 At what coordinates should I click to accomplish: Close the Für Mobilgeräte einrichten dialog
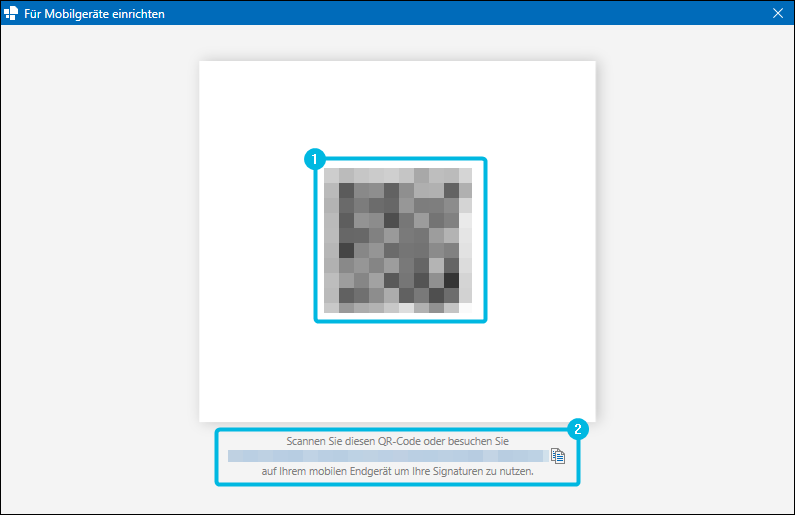(778, 13)
